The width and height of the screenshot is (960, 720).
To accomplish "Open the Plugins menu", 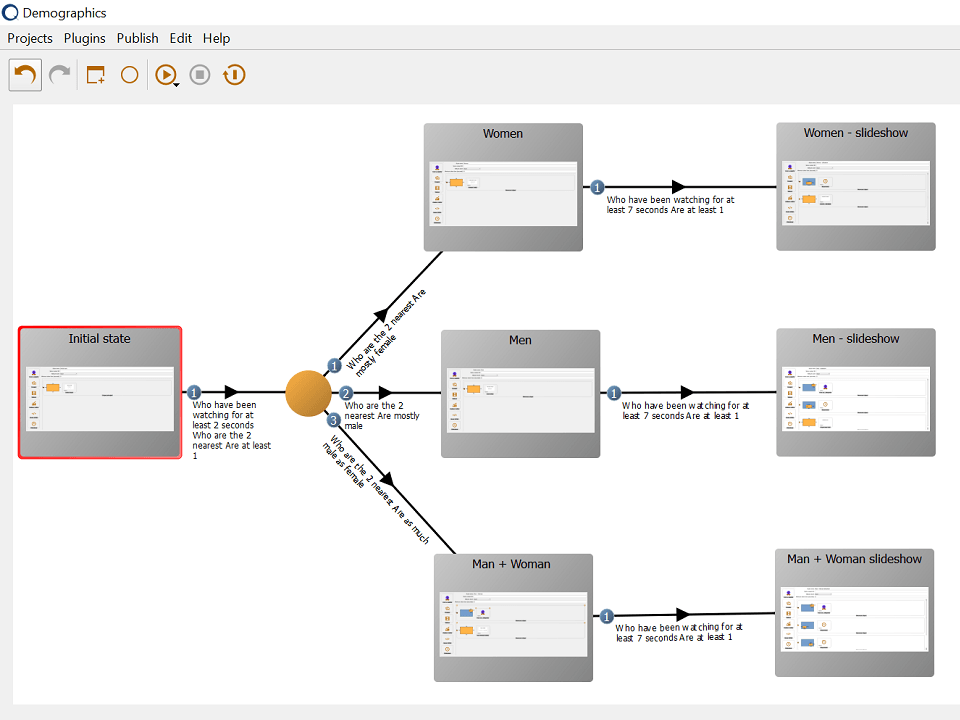I will (x=84, y=38).
